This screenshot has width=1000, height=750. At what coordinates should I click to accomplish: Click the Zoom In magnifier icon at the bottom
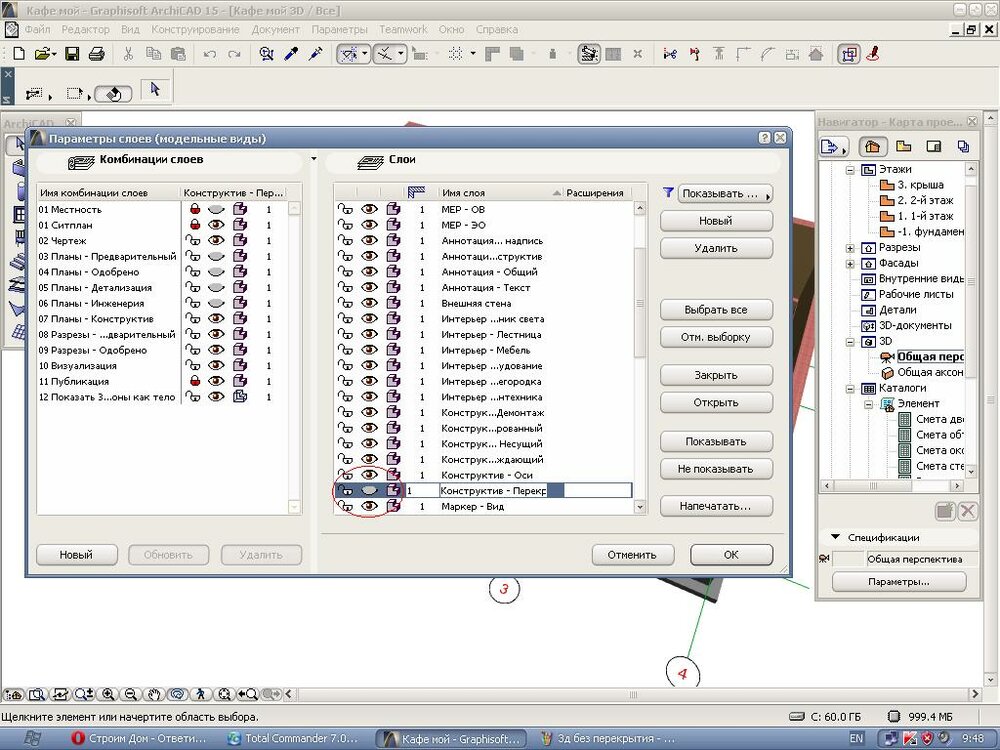point(106,694)
